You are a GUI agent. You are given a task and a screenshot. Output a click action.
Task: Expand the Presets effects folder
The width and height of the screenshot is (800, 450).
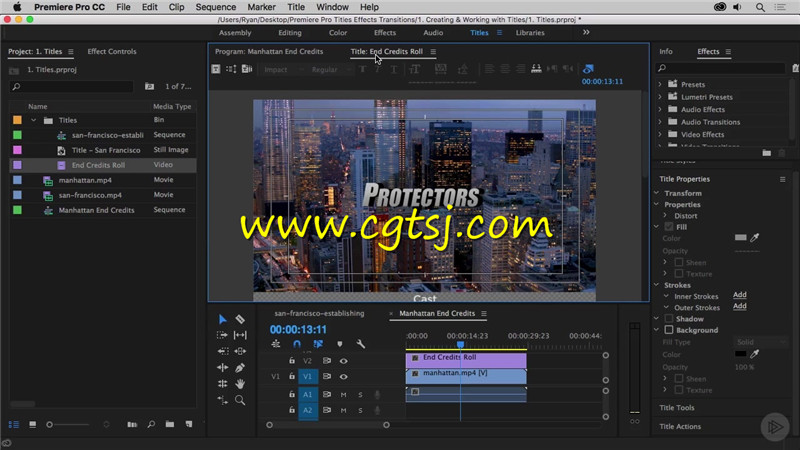point(660,84)
